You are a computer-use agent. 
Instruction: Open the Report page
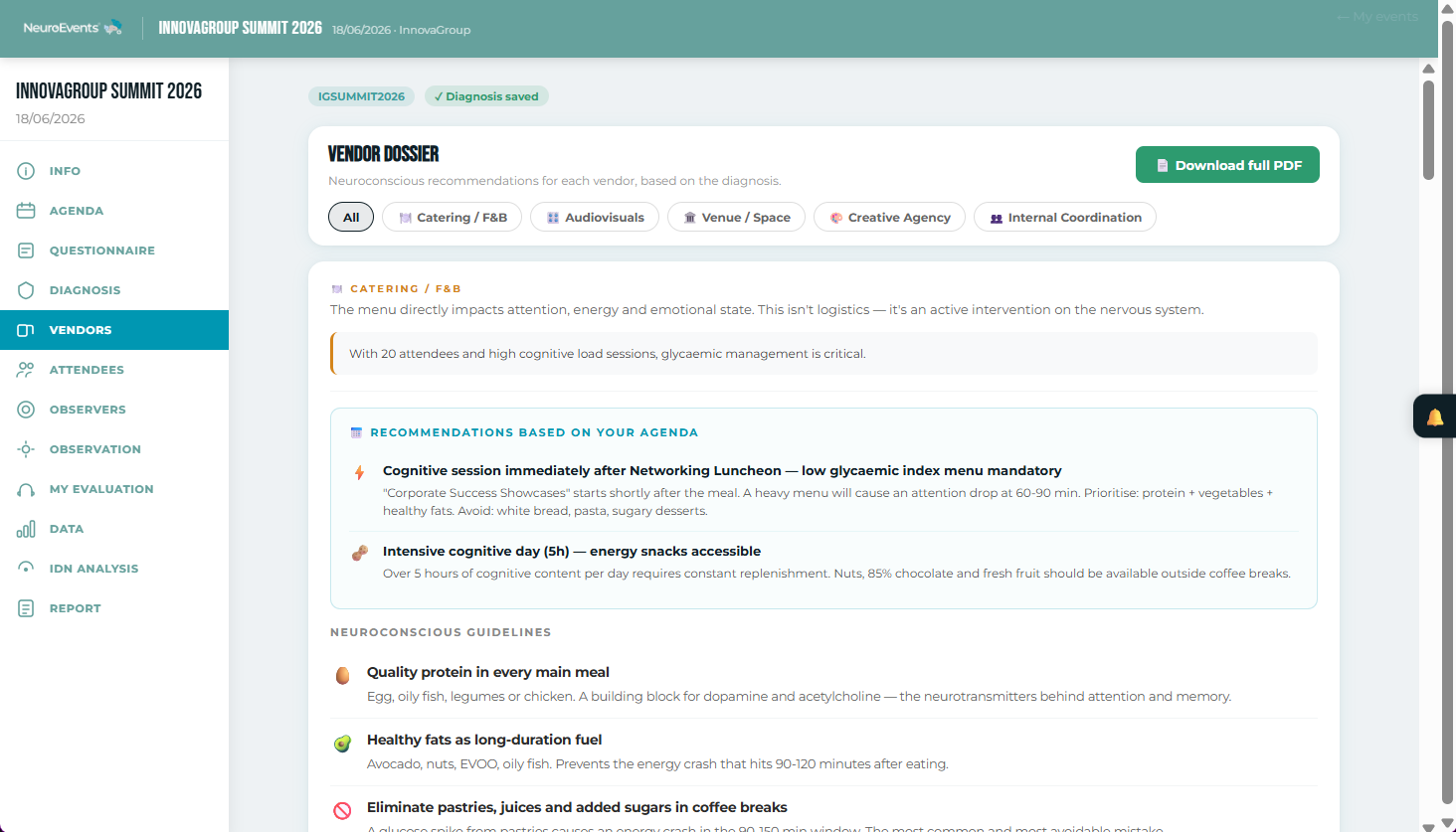(114, 608)
